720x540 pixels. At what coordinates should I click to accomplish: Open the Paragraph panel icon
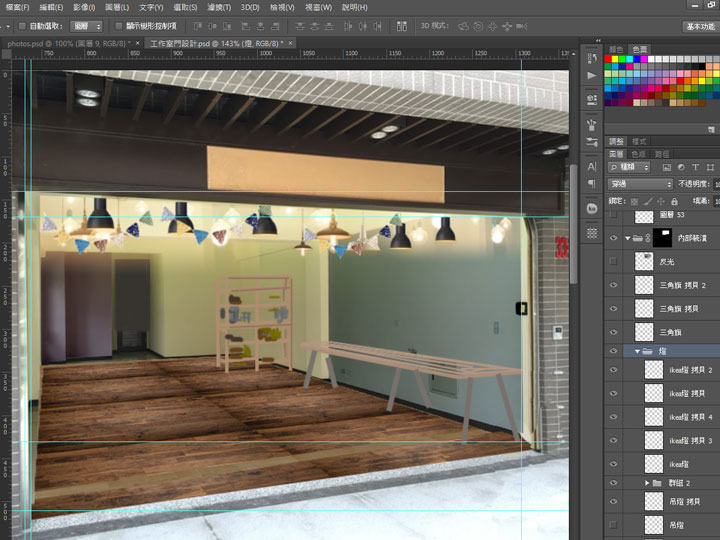(x=592, y=185)
